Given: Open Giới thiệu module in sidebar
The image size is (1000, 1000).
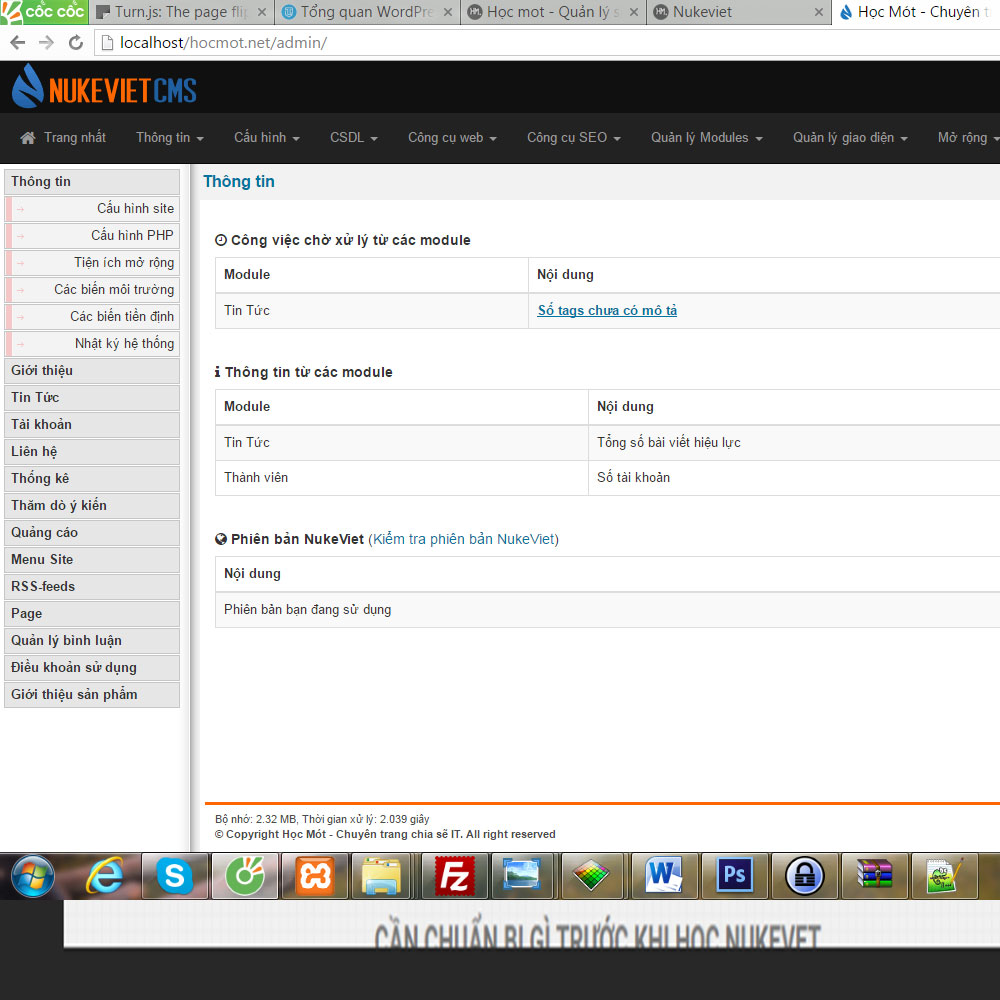Looking at the screenshot, I should 92,371.
